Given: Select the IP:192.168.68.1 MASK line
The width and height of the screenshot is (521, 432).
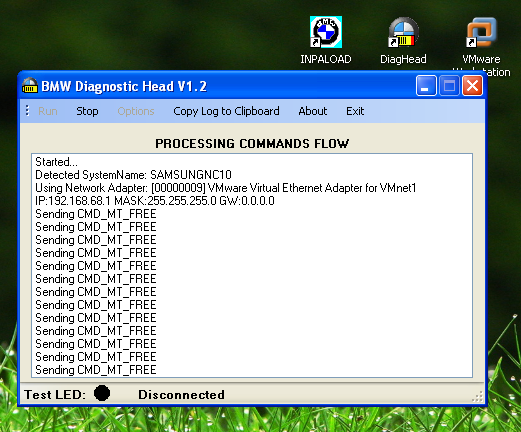Looking at the screenshot, I should click(155, 201).
